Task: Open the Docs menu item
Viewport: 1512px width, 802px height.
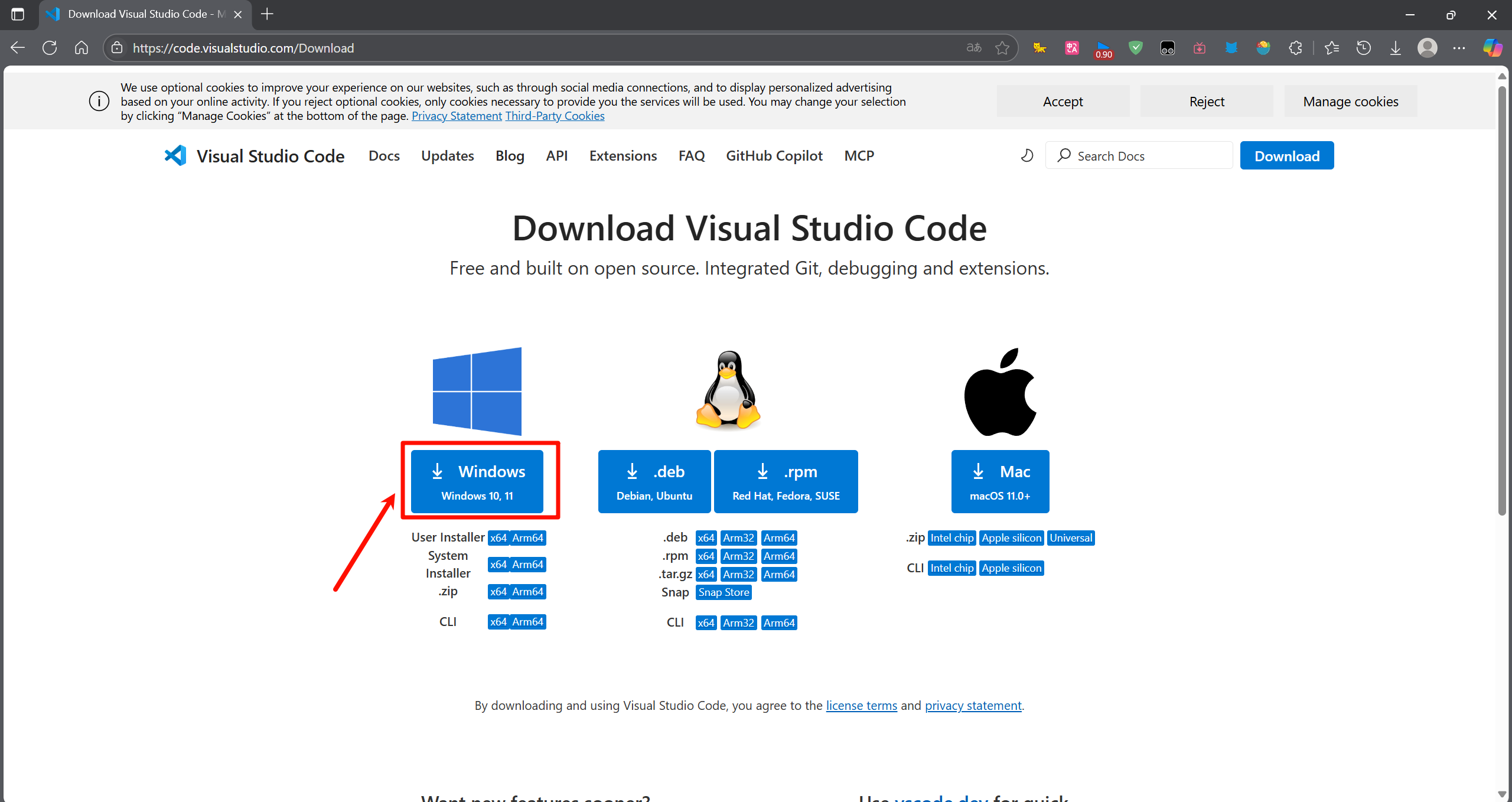Action: point(384,156)
